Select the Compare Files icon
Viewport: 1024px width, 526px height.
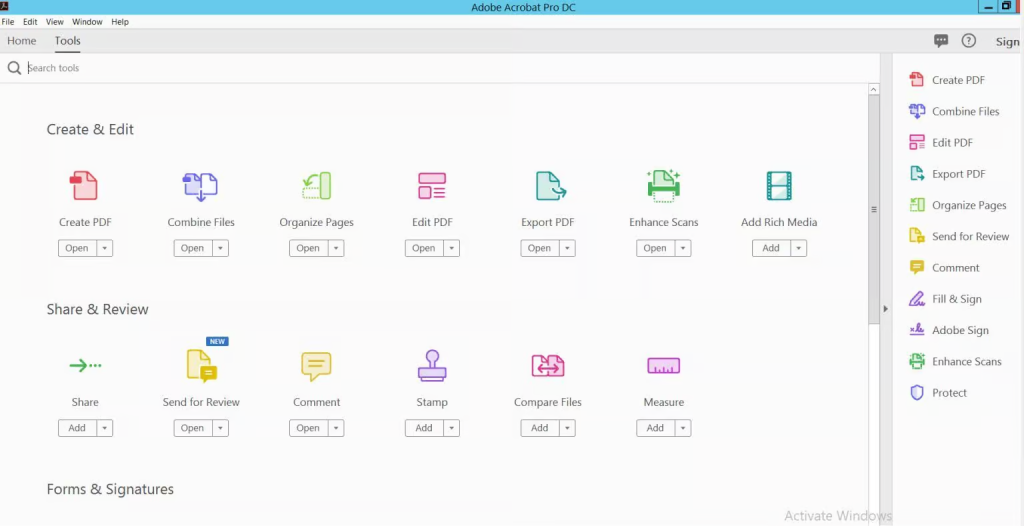pyautogui.click(x=547, y=366)
